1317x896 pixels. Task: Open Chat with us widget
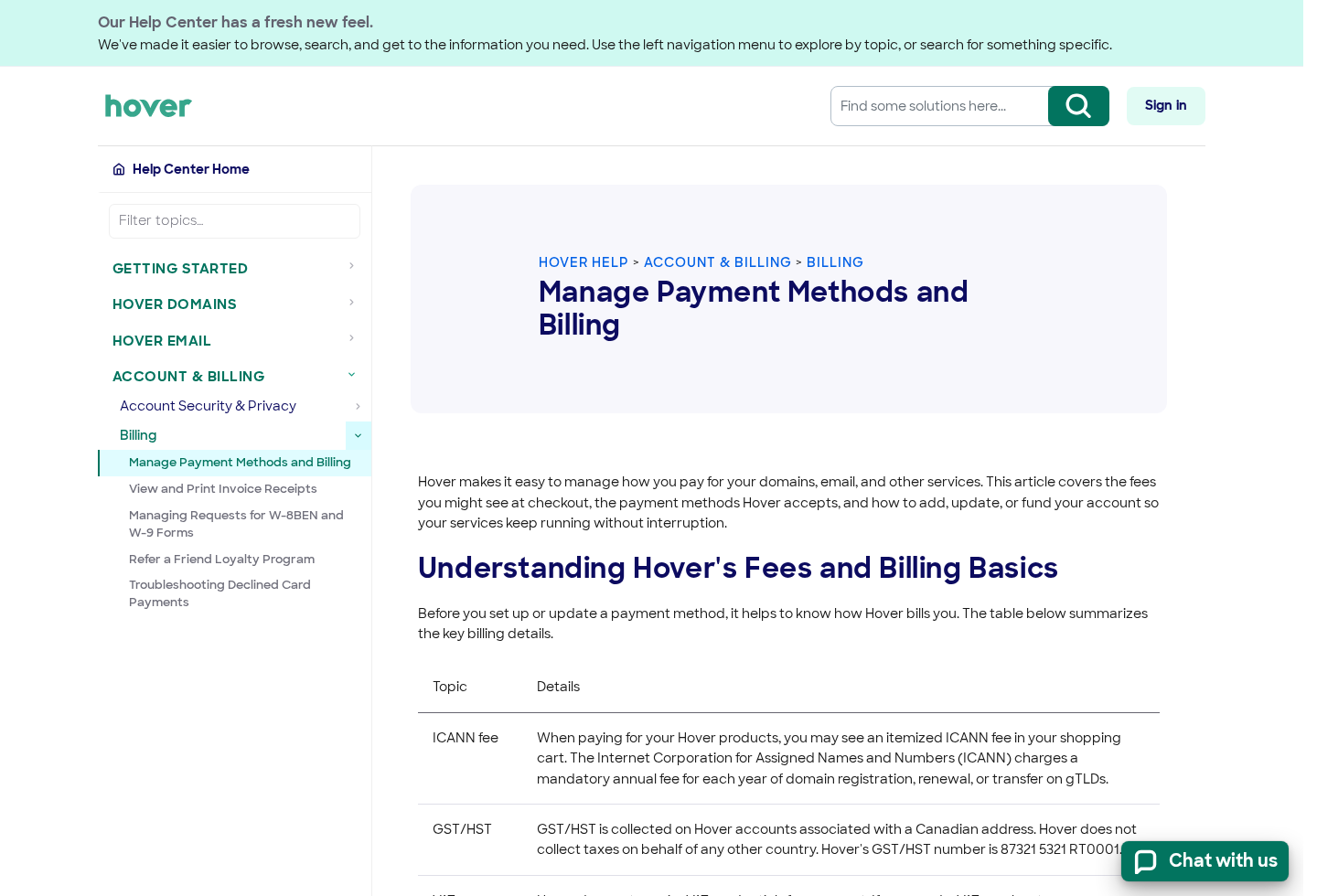click(1205, 861)
